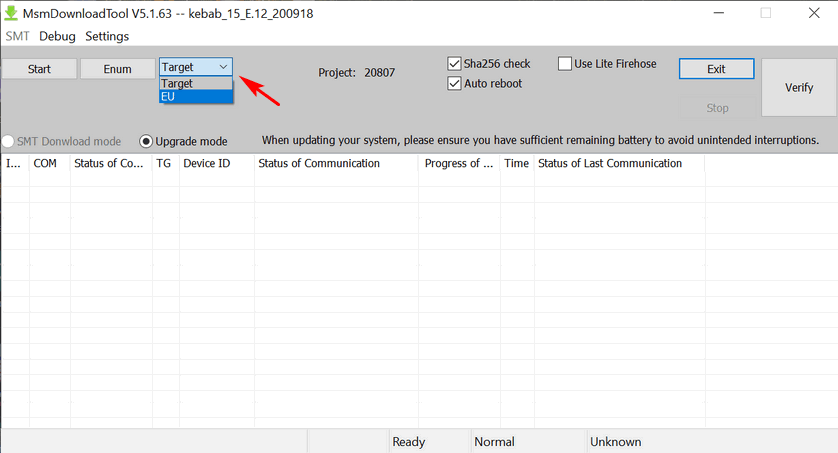Click the Device ID column header
838x453 pixels.
click(x=216, y=163)
